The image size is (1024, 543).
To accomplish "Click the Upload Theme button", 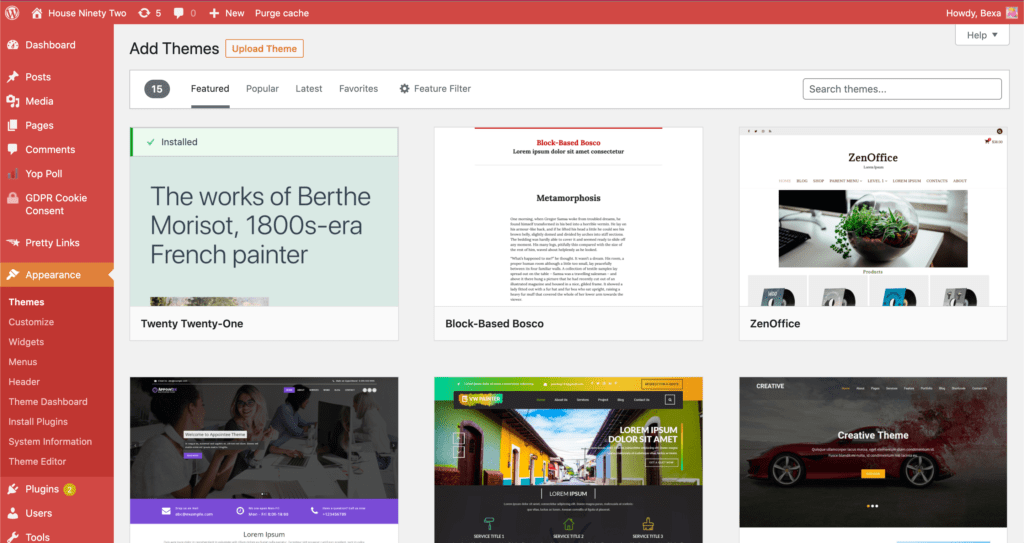I will click(264, 49).
